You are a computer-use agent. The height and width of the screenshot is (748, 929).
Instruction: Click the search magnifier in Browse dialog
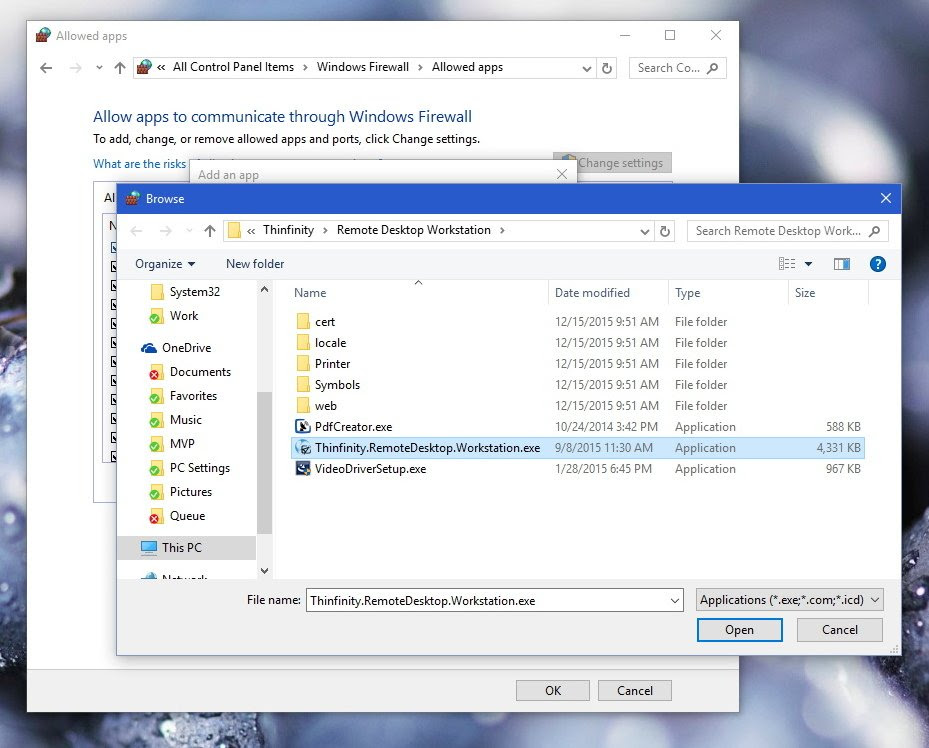[874, 231]
